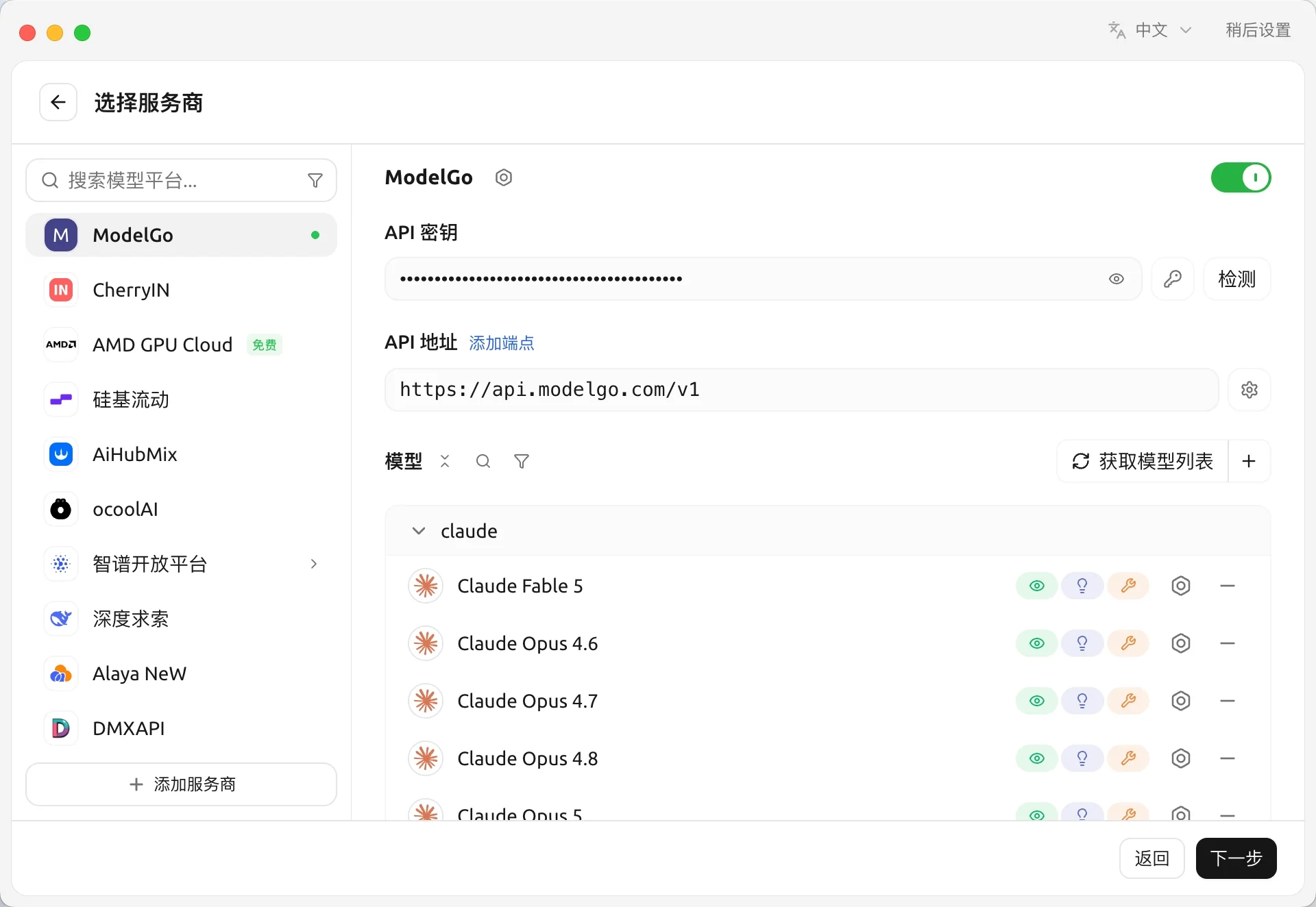Select 深度求索 provider
The height and width of the screenshot is (907, 1316).
(181, 619)
